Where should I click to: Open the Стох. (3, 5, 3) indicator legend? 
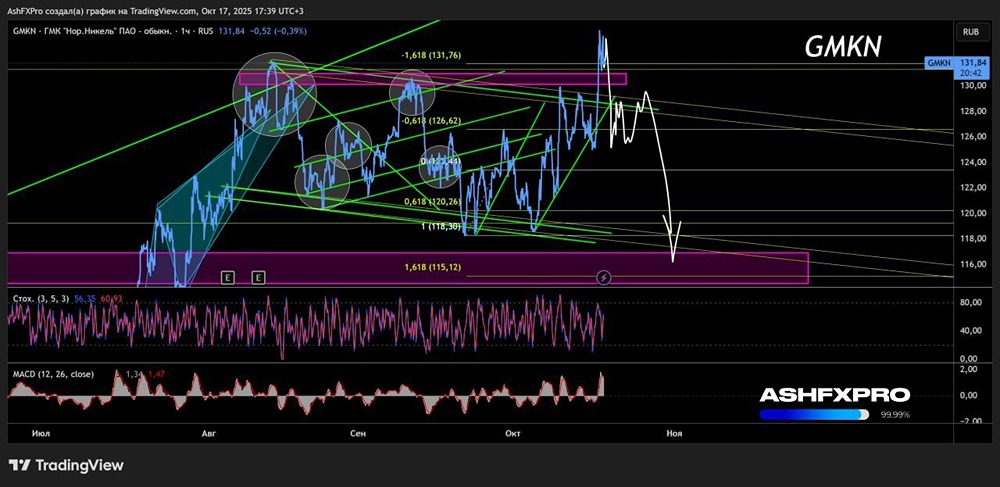click(x=40, y=298)
